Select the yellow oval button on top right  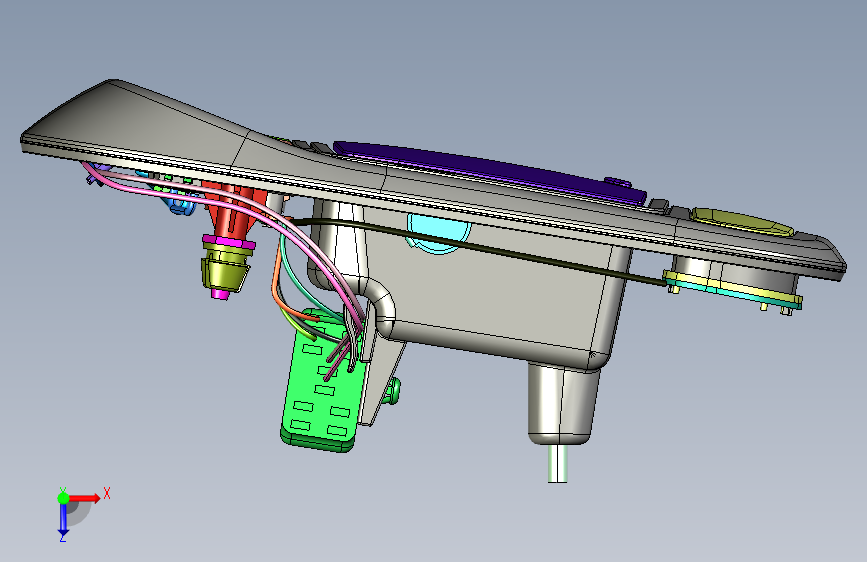[742, 222]
